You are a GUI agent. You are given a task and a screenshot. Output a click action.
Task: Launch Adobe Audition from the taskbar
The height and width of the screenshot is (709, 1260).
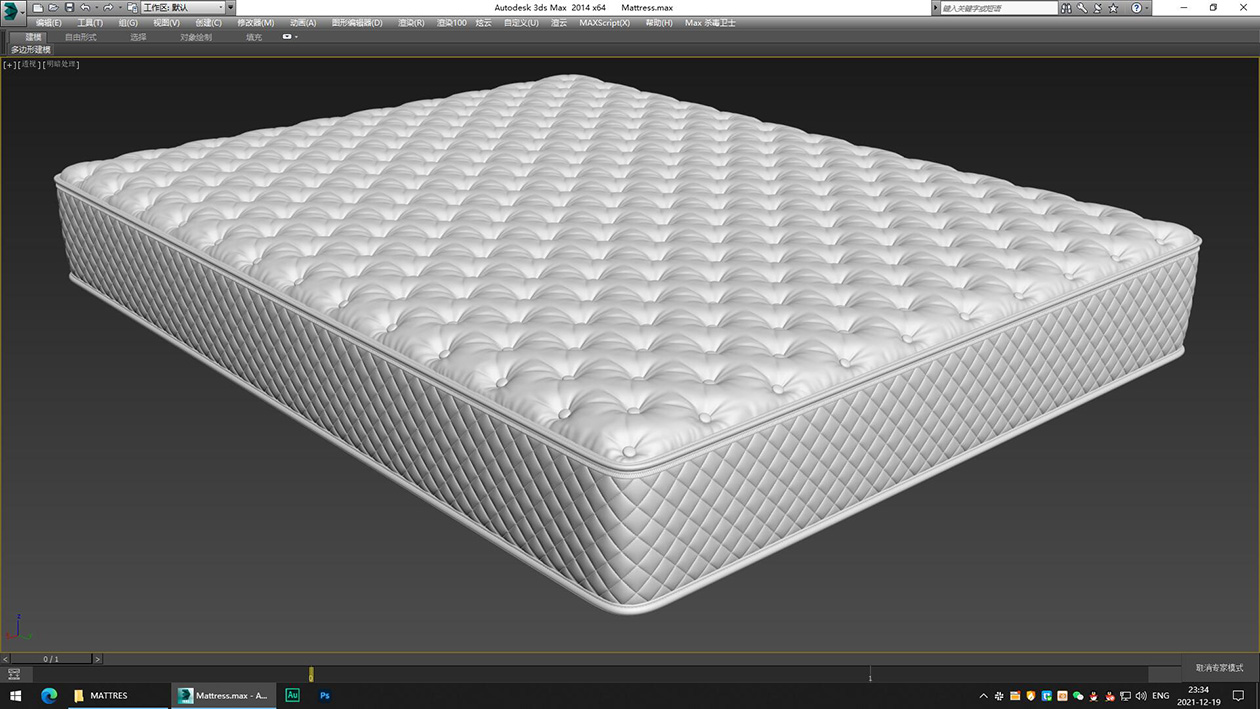click(292, 695)
